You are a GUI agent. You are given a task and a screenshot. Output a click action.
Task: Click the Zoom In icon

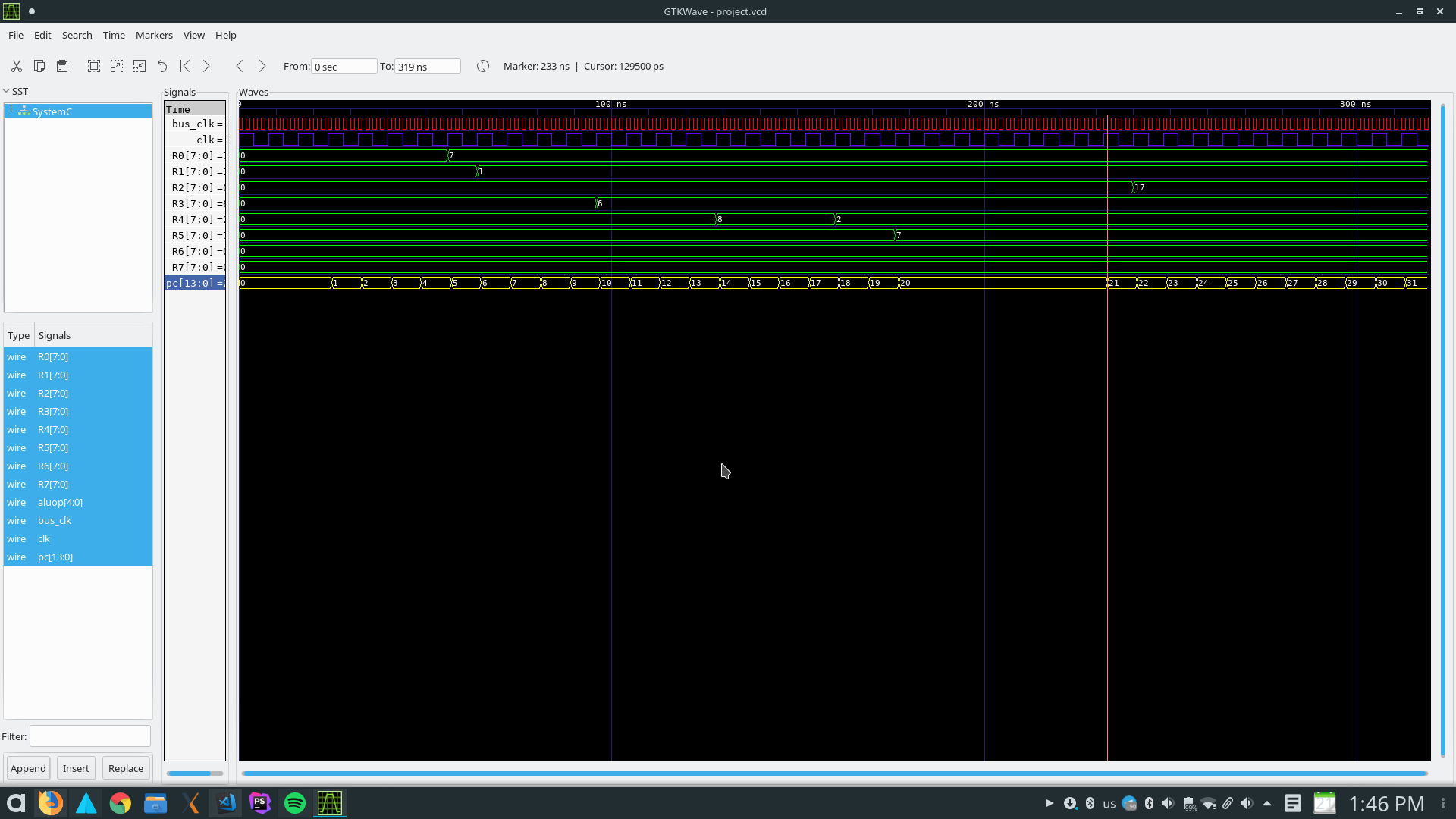pos(117,67)
